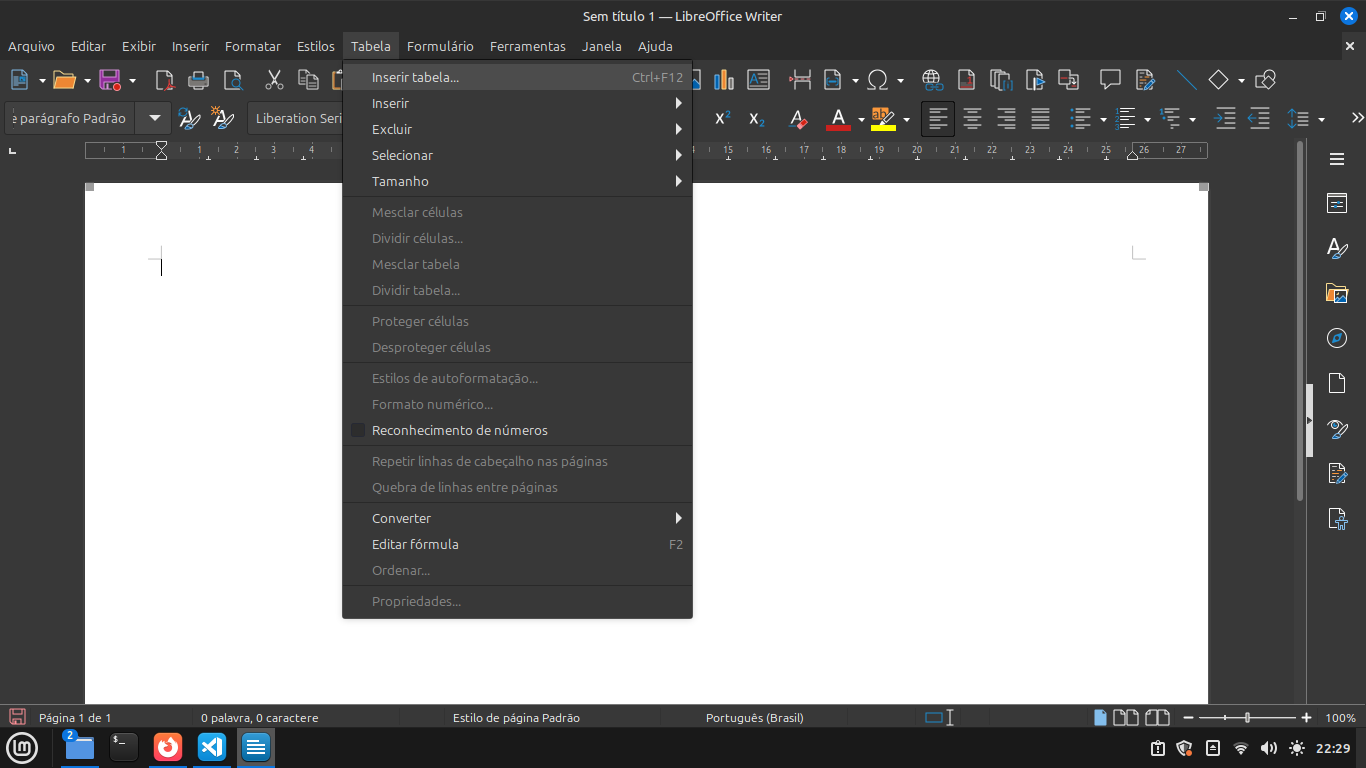
Task: Click 100% zoom level indicator
Action: pos(1341,718)
